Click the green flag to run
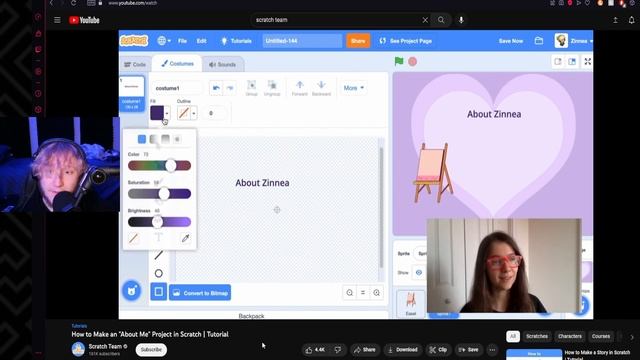The image size is (640, 360). [x=399, y=62]
